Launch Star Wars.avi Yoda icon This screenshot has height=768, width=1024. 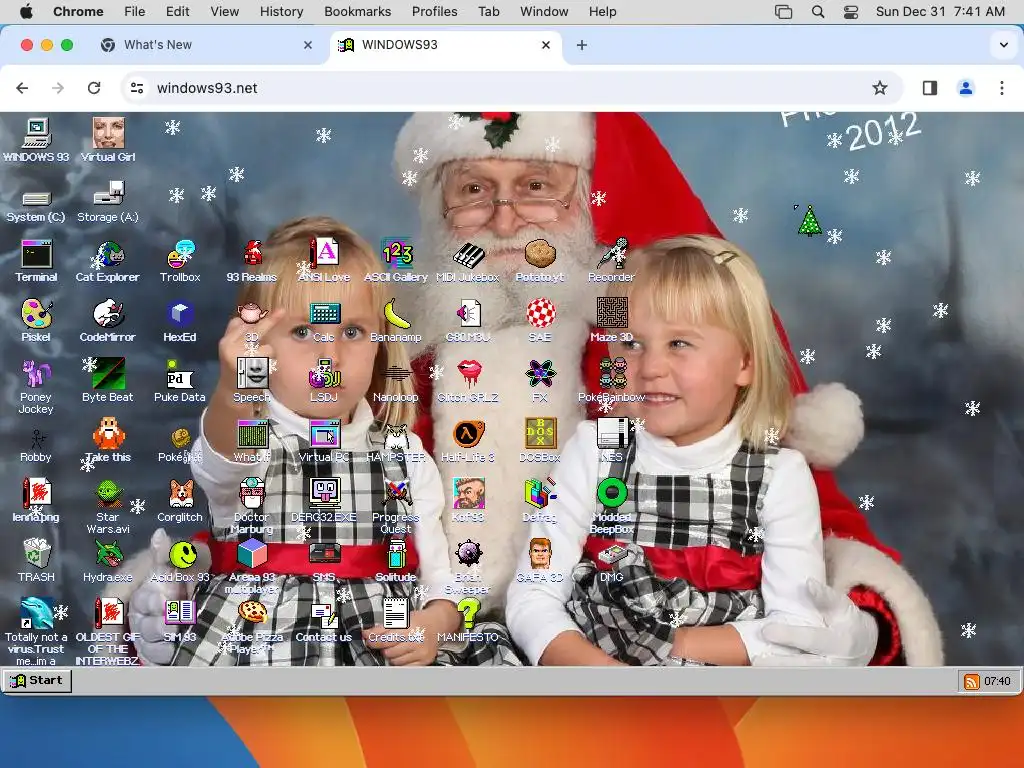click(108, 494)
